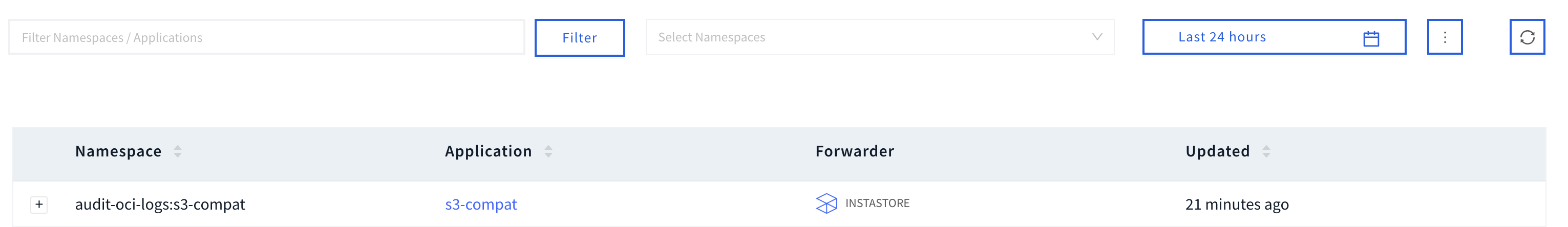Click the INSTASTORE forwarder label

click(877, 203)
